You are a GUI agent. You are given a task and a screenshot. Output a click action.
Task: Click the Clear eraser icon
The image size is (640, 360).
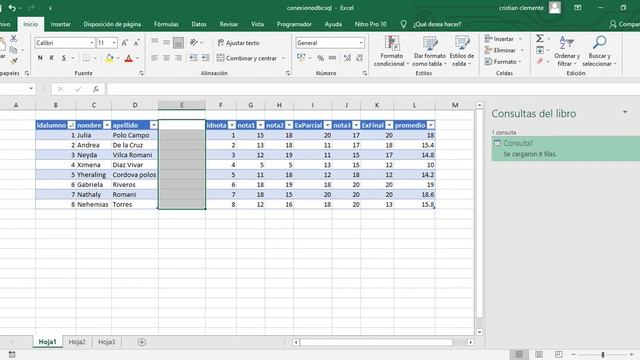[540, 61]
